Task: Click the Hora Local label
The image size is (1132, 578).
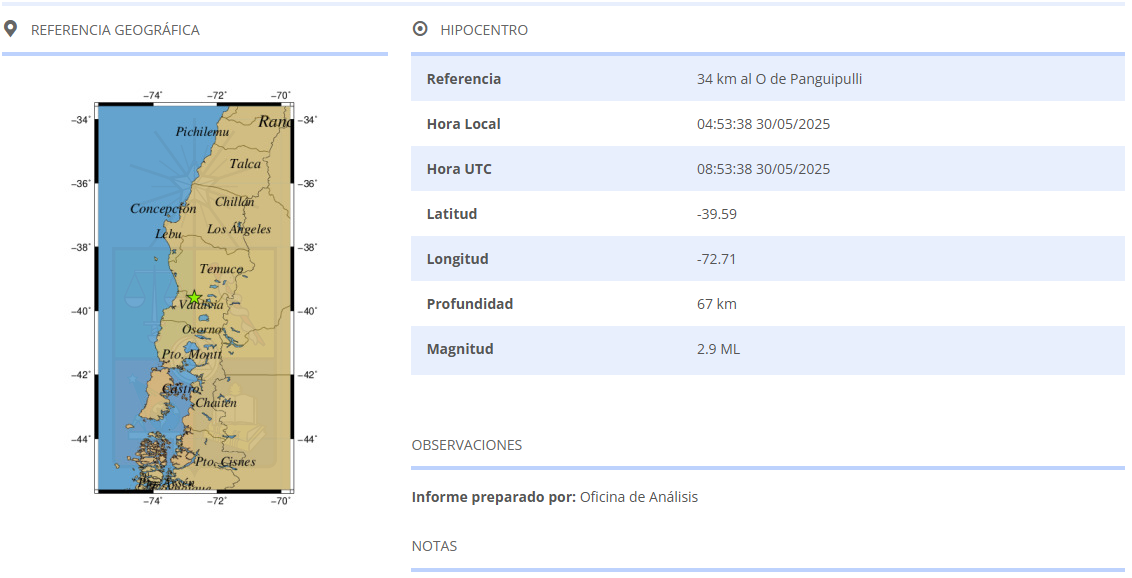Action: coord(463,123)
